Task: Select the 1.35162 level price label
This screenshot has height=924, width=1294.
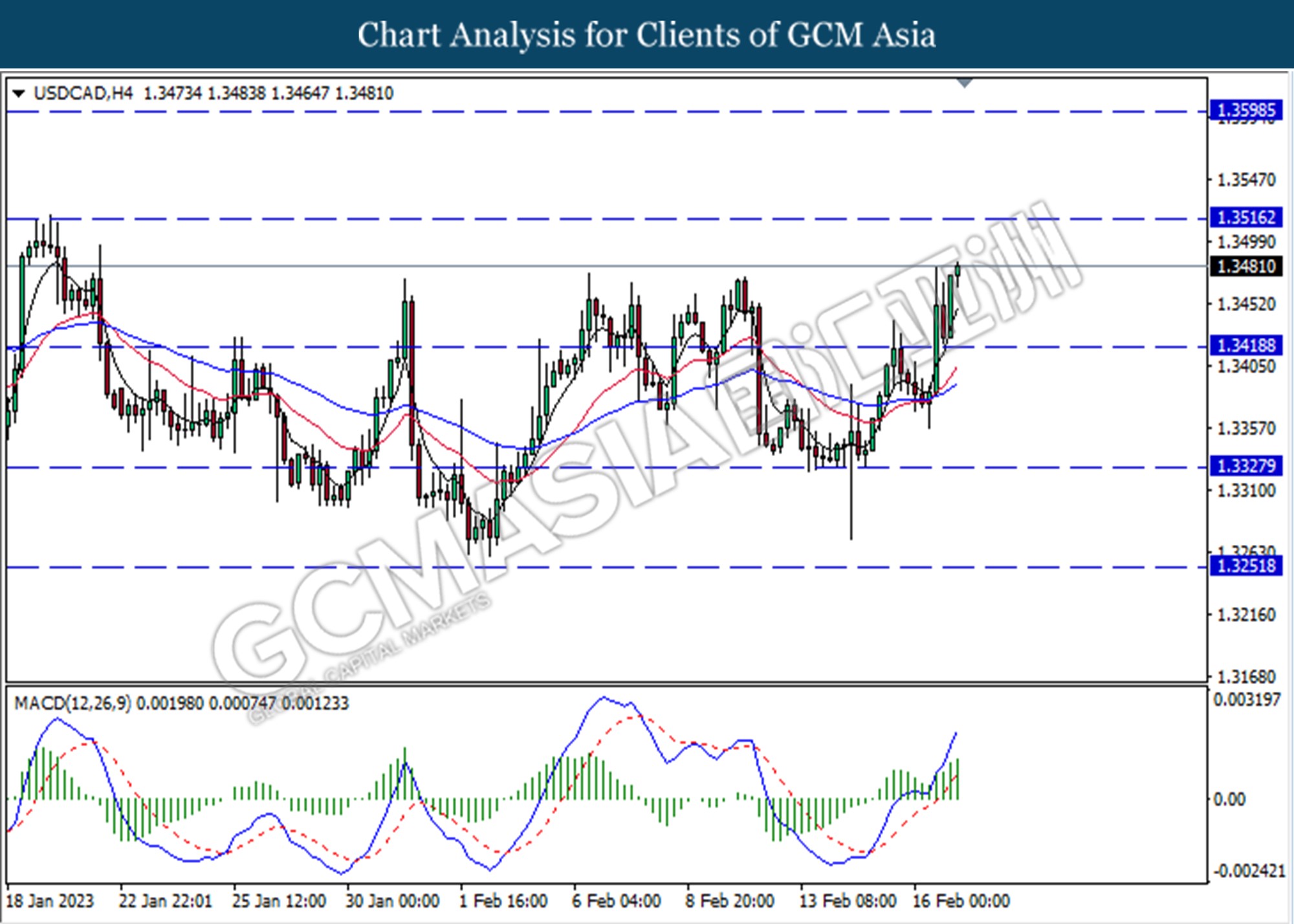Action: (1246, 217)
